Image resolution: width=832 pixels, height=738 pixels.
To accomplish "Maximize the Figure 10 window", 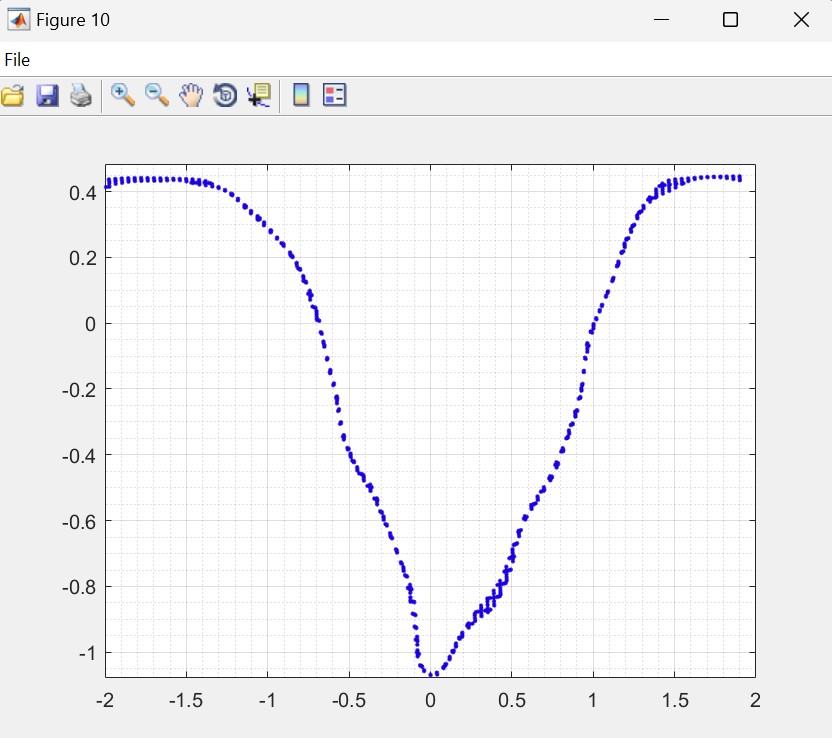I will click(730, 20).
